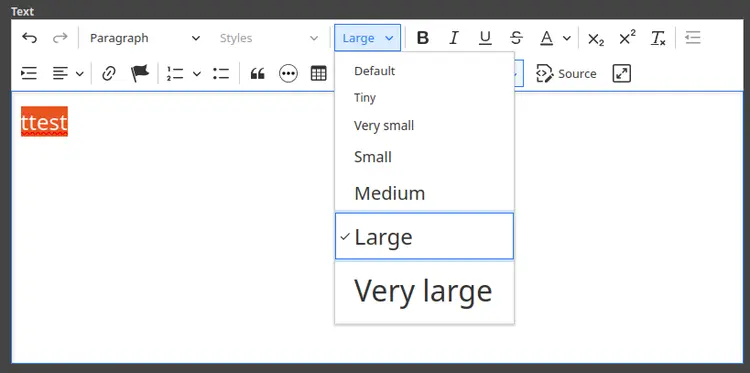750x373 pixels.
Task: Open the font color dropdown arrow
Action: tap(567, 38)
